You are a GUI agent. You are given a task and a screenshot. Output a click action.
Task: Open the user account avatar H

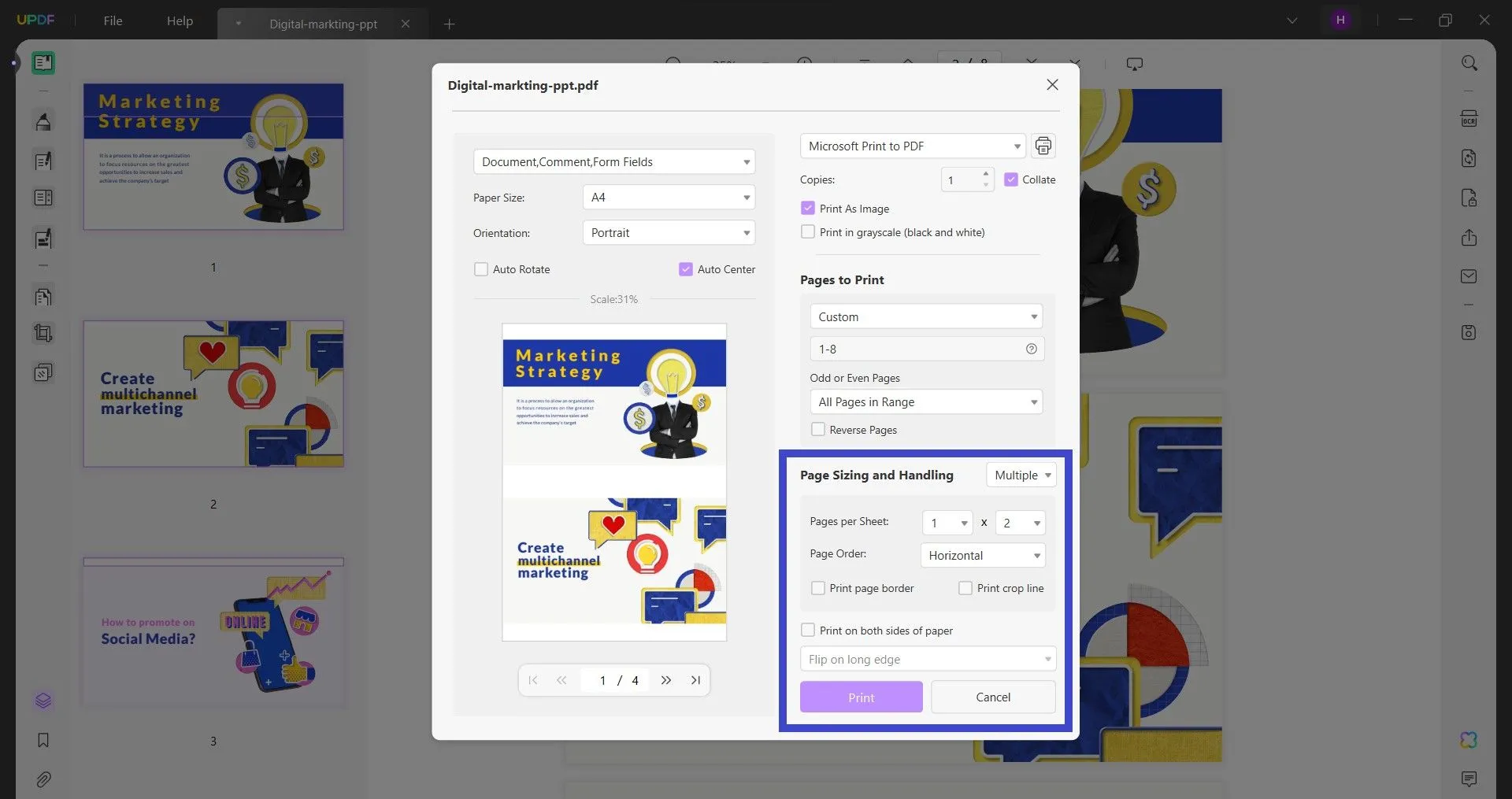pos(1340,20)
